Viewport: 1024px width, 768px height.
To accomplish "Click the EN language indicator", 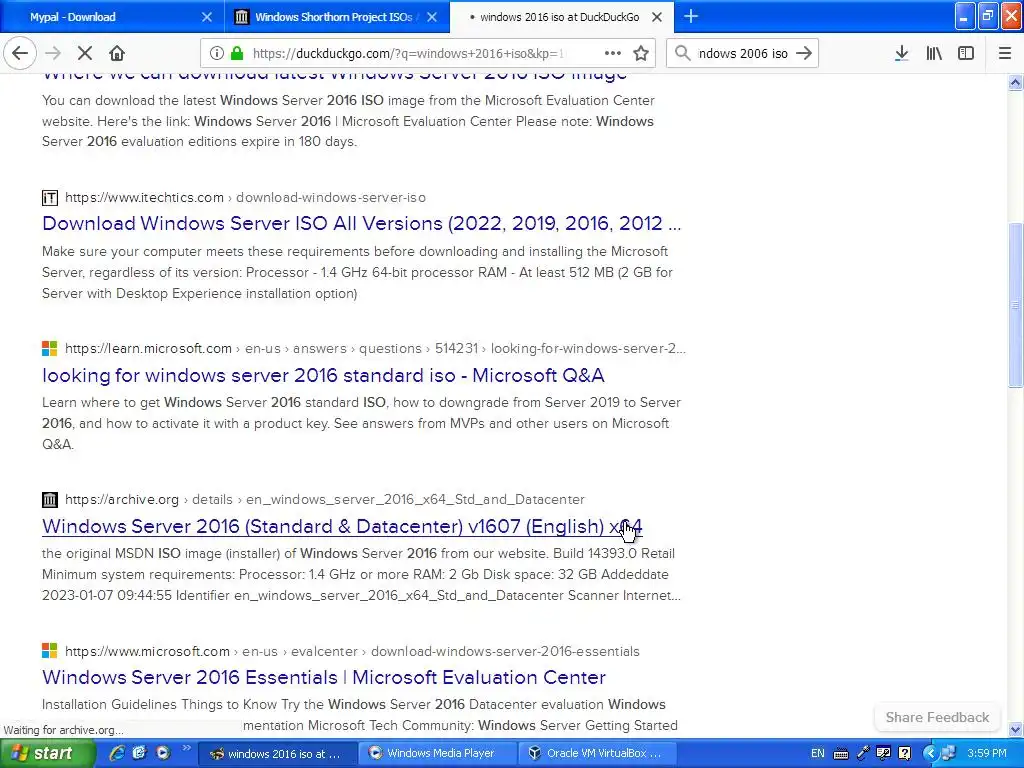I will click(x=818, y=754).
